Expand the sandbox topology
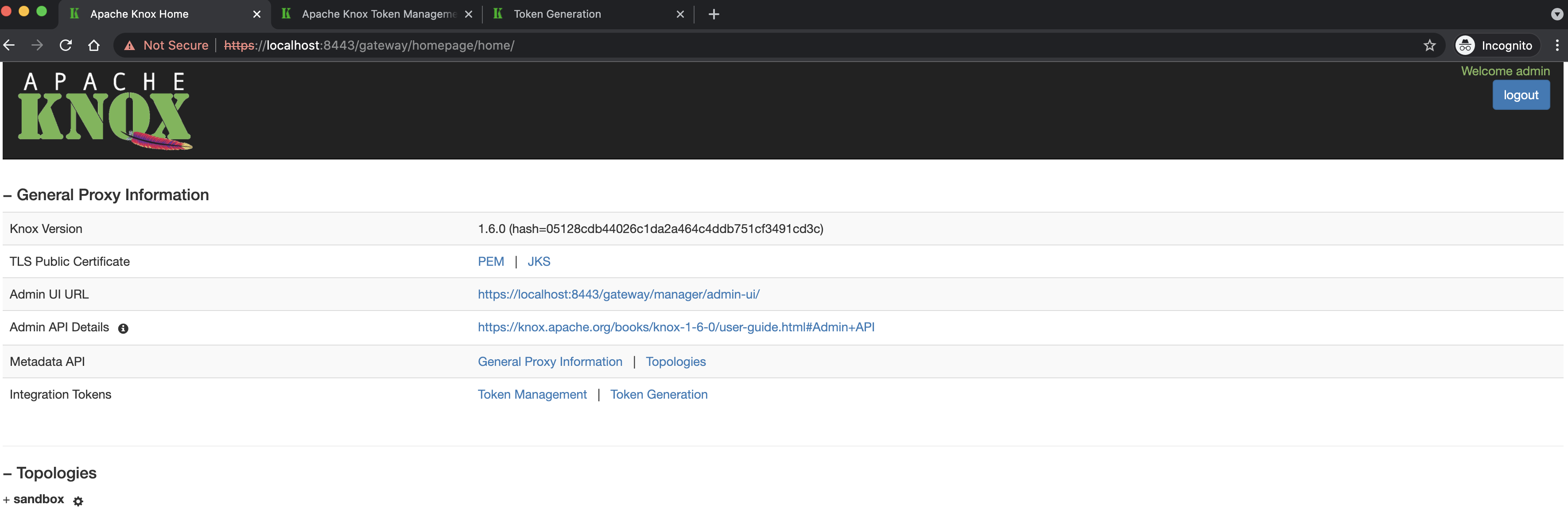This screenshot has width=1568, height=528. pos(6,500)
